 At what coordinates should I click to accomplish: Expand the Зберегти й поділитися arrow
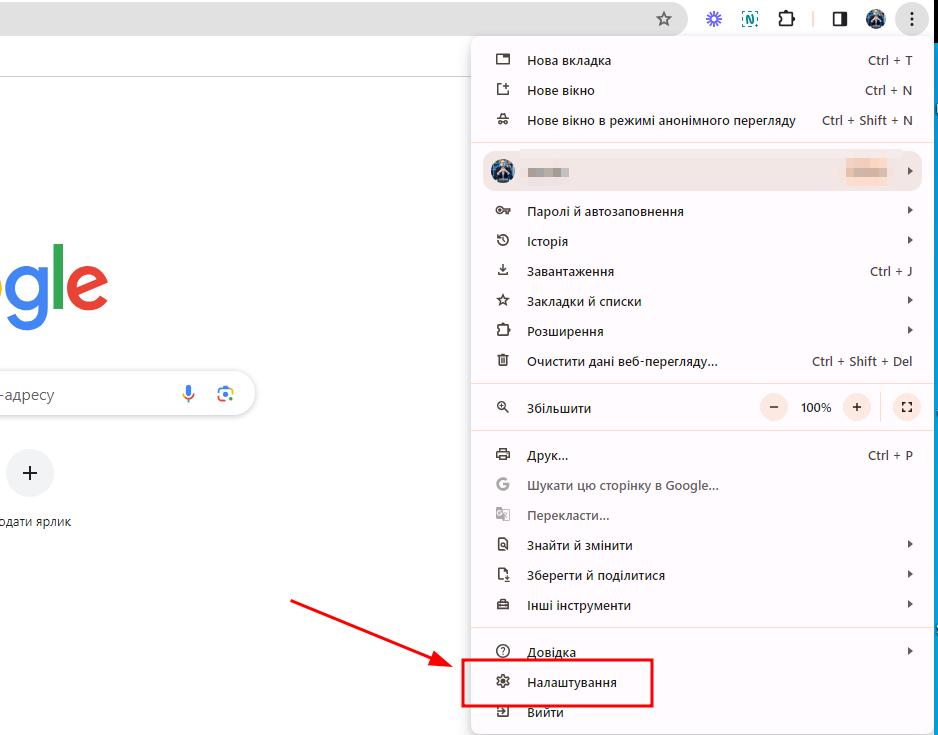click(x=910, y=574)
